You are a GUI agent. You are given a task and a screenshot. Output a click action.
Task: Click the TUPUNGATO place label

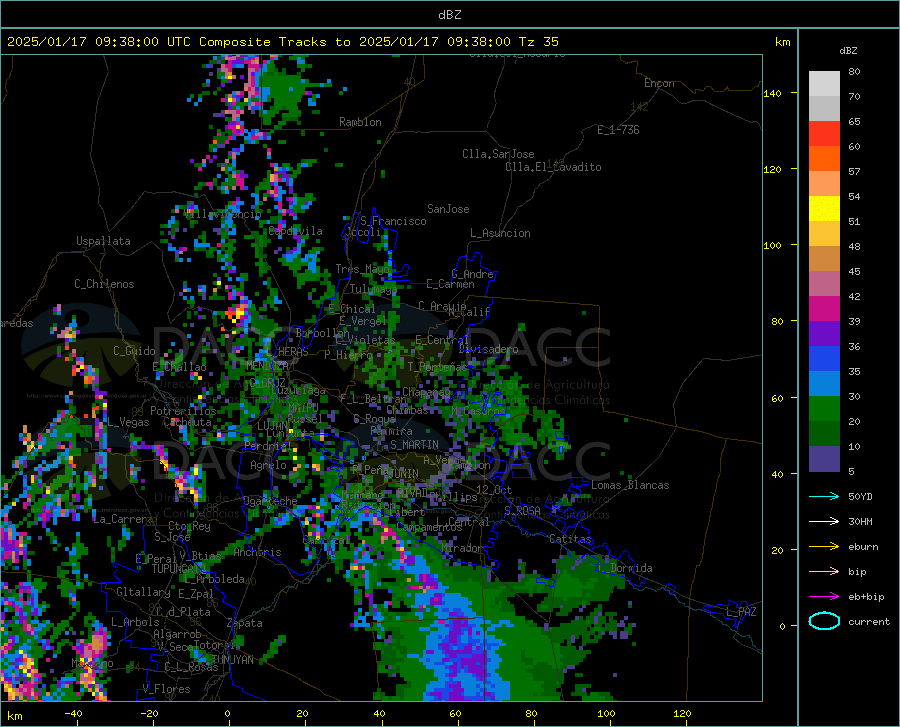pyautogui.click(x=179, y=569)
